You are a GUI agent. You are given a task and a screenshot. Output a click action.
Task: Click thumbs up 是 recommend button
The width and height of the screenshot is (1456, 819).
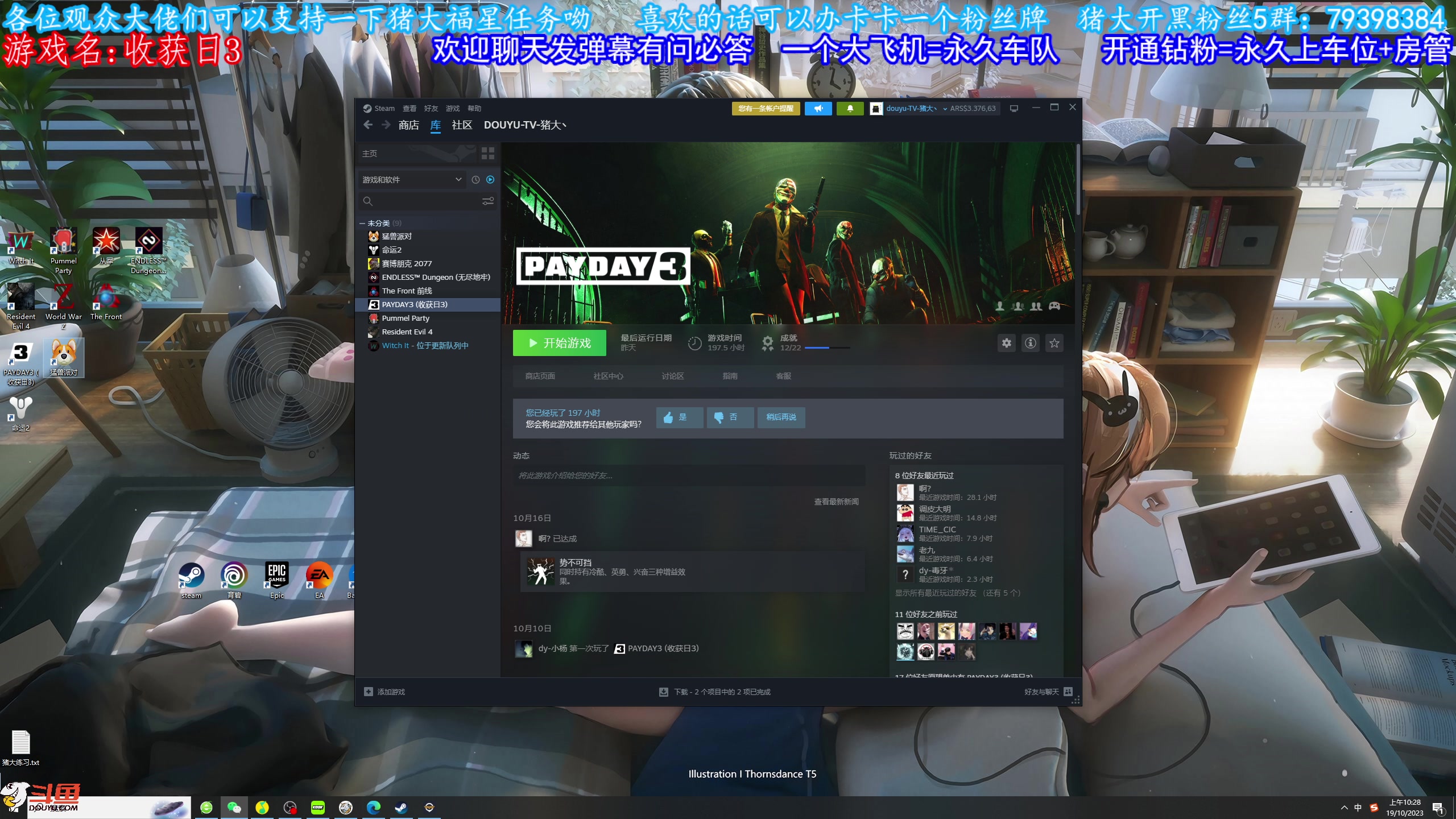679,417
